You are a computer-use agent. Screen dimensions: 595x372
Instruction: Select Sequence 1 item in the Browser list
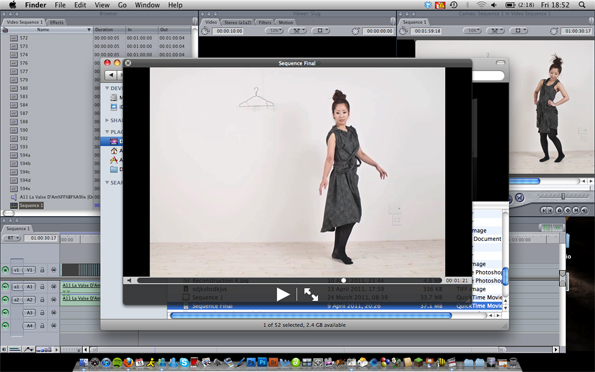tap(31, 205)
